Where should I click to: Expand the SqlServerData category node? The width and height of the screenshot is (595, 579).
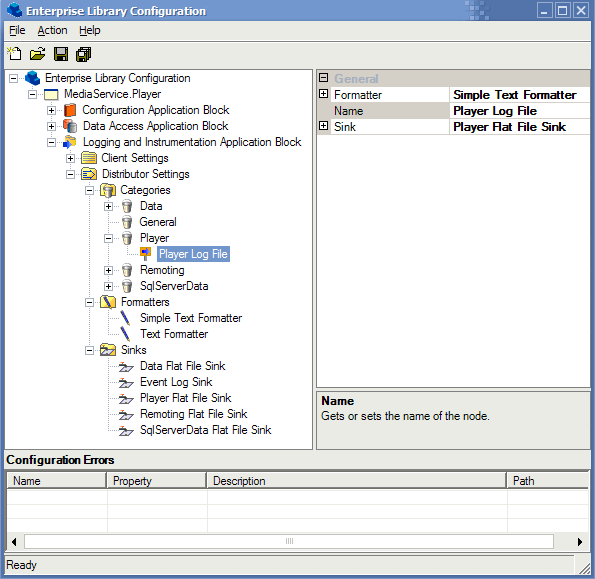click(109, 286)
